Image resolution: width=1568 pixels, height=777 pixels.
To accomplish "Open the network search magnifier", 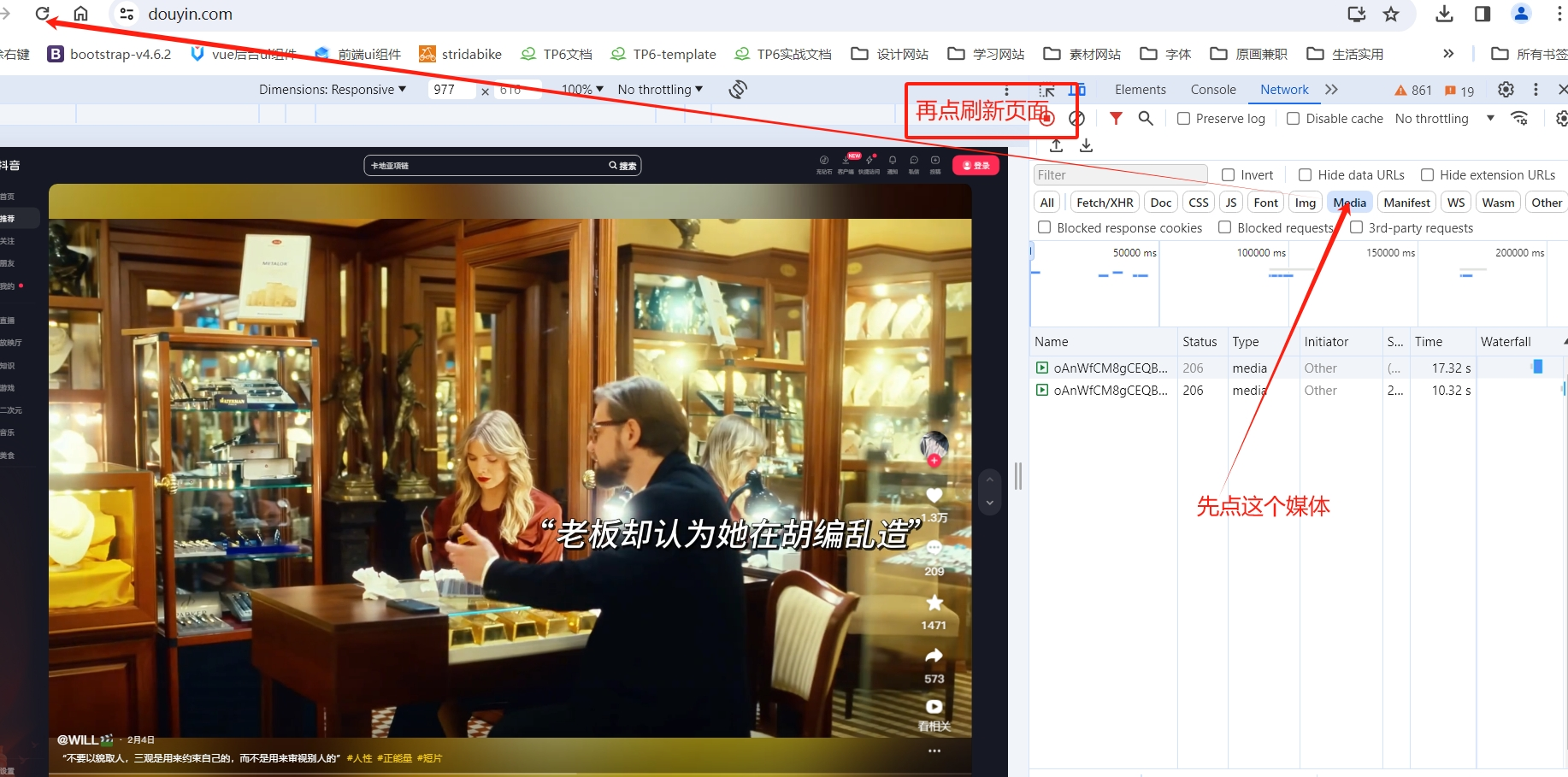I will [x=1146, y=119].
